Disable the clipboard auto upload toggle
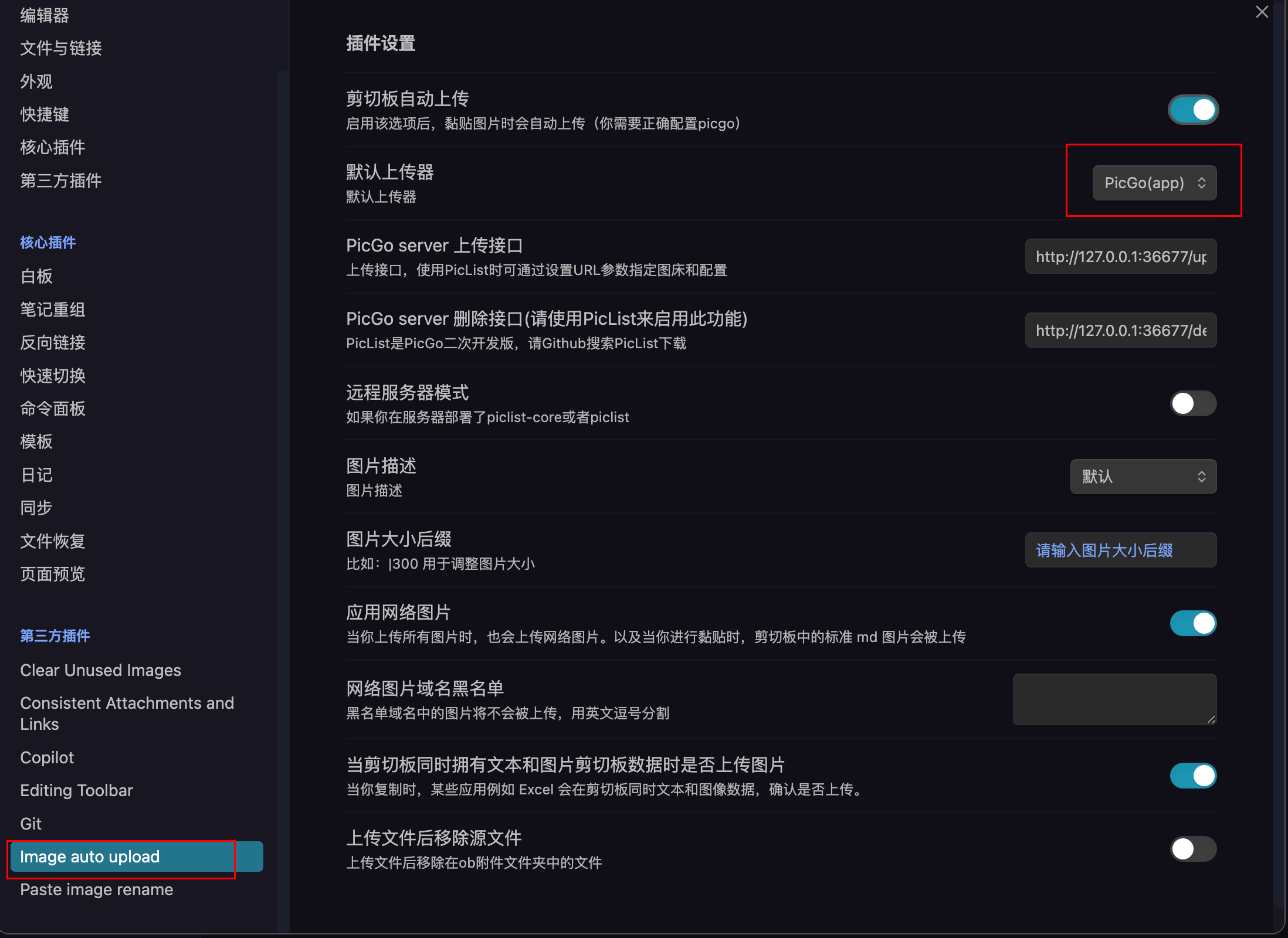1288x938 pixels. 1193,110
